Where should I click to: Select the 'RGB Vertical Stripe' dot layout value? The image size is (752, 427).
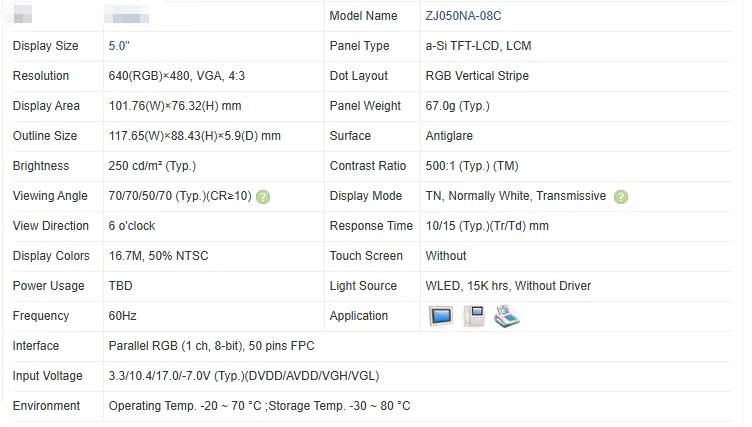(477, 76)
